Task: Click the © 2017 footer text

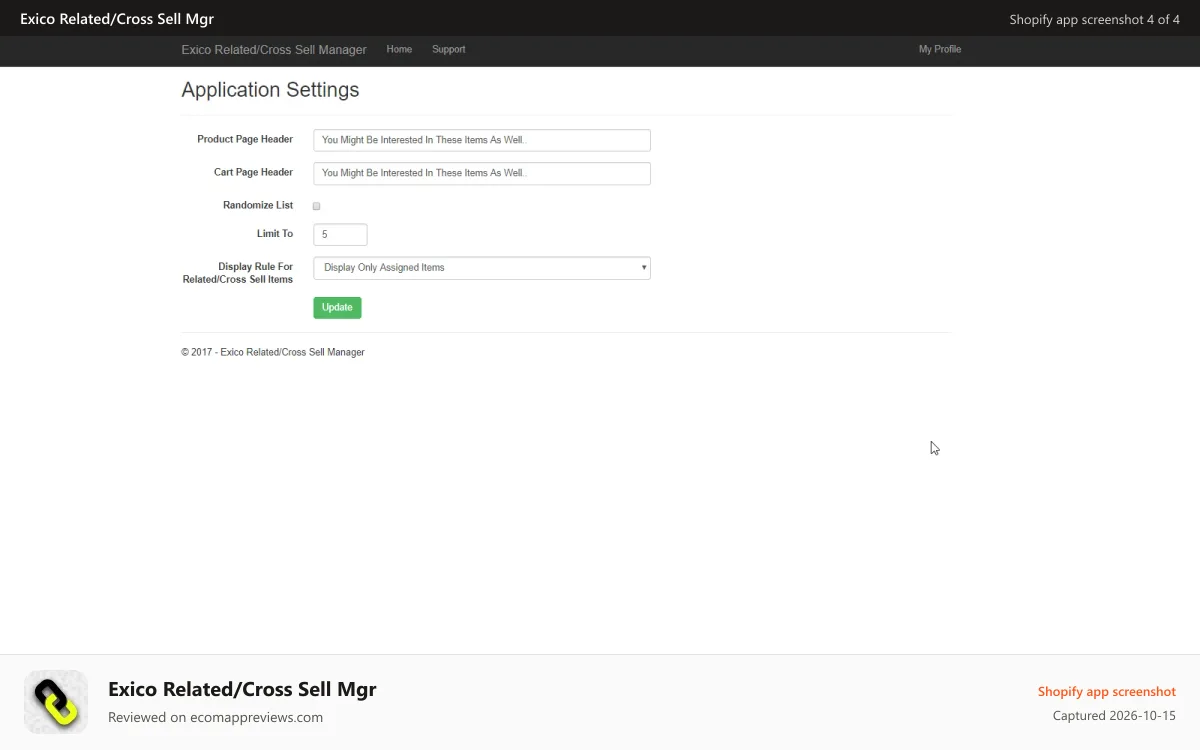Action: (x=273, y=352)
